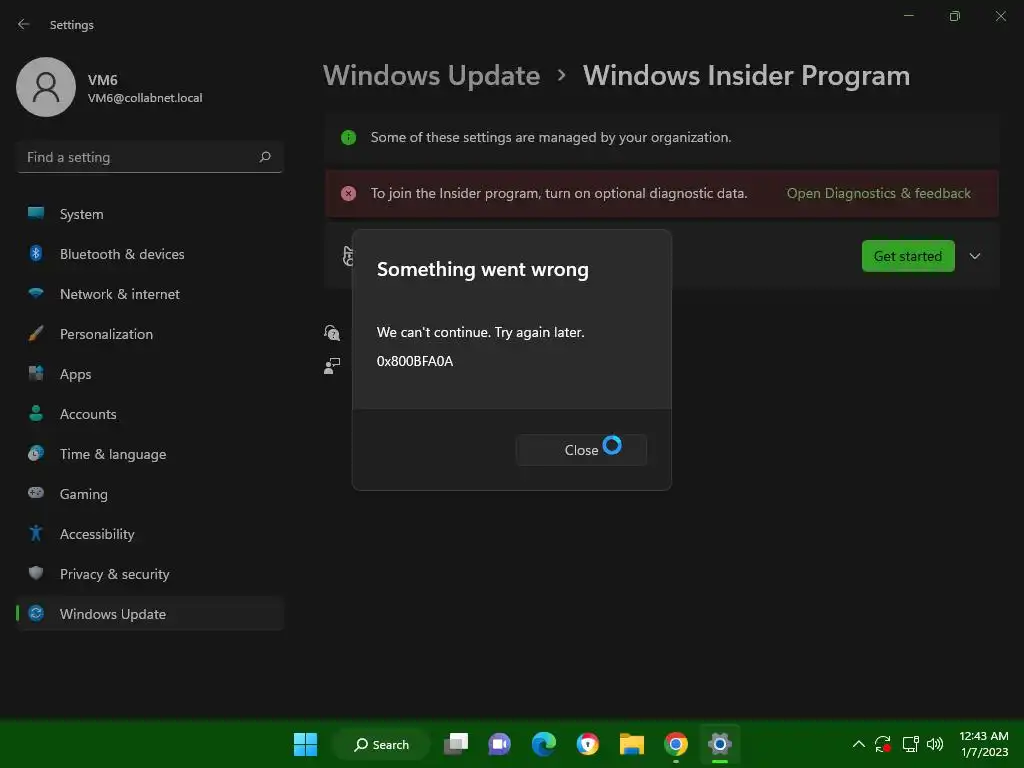Open File Explorer from taskbar
The image size is (1024, 768).
click(x=632, y=744)
